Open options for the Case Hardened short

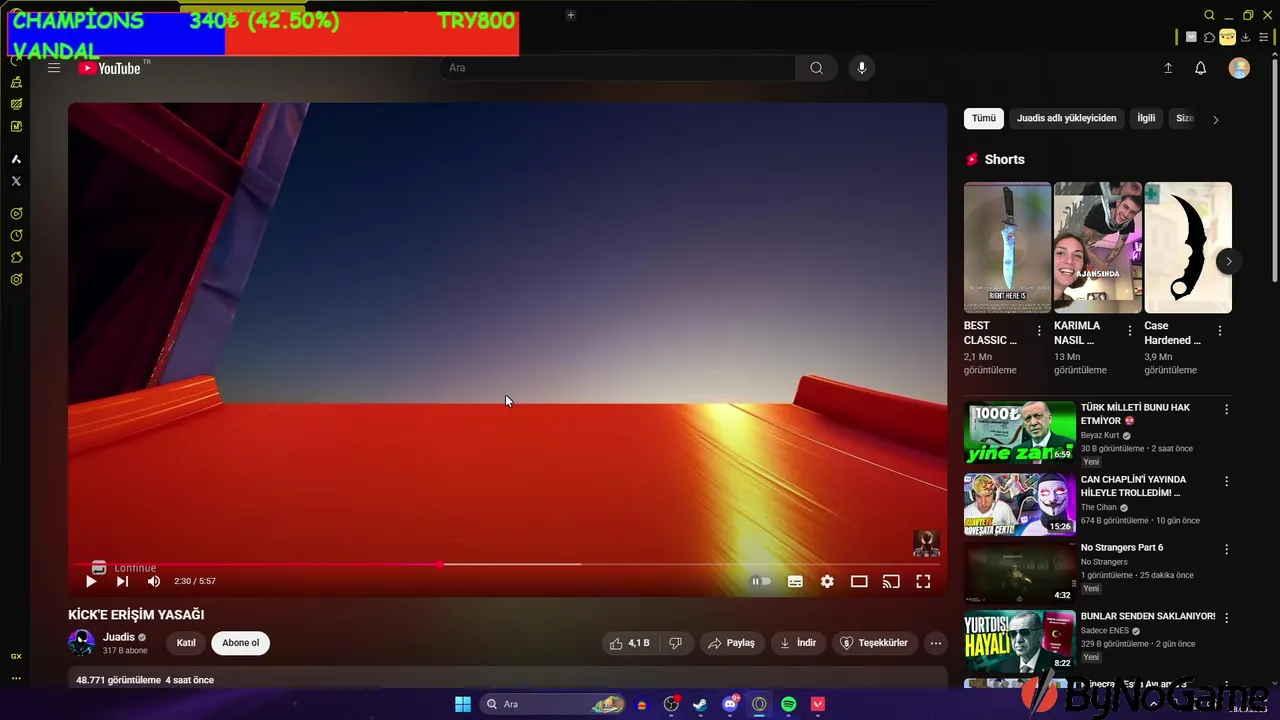1220,331
